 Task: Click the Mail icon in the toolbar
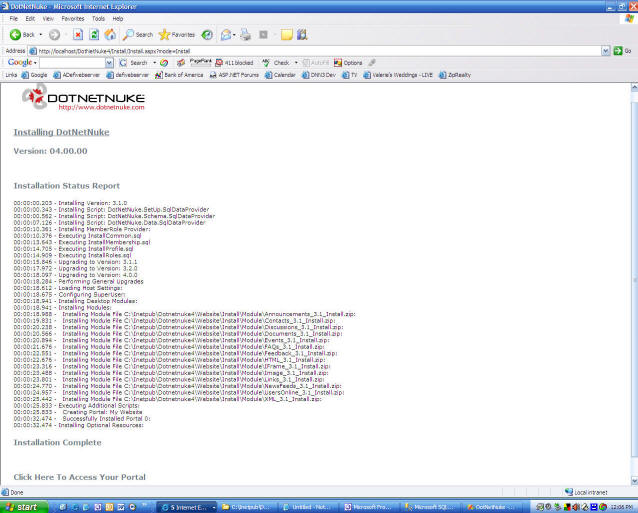click(226, 34)
